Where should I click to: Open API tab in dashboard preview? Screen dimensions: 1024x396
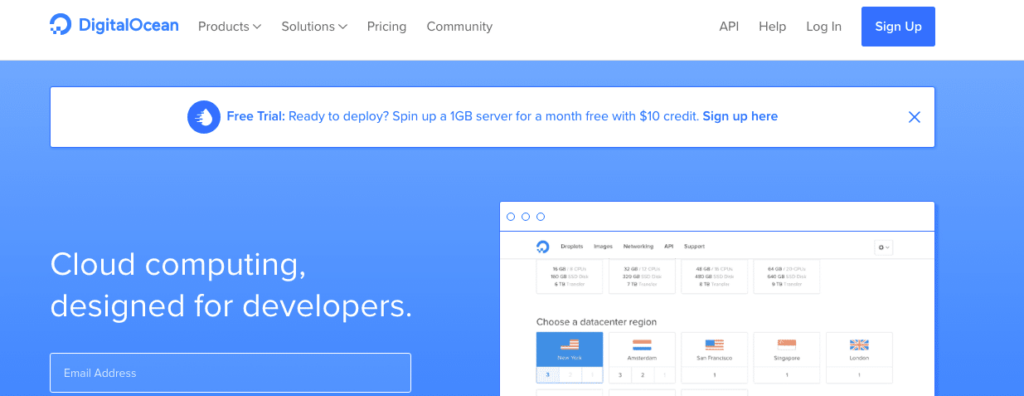668,247
